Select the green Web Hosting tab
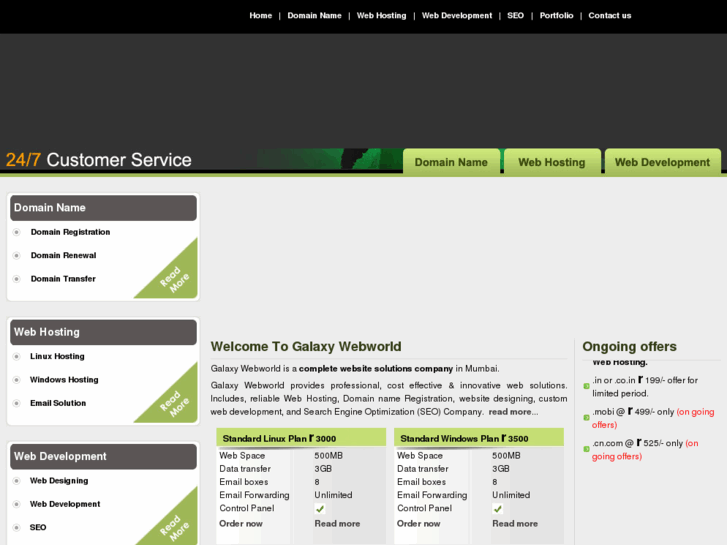 tap(552, 162)
